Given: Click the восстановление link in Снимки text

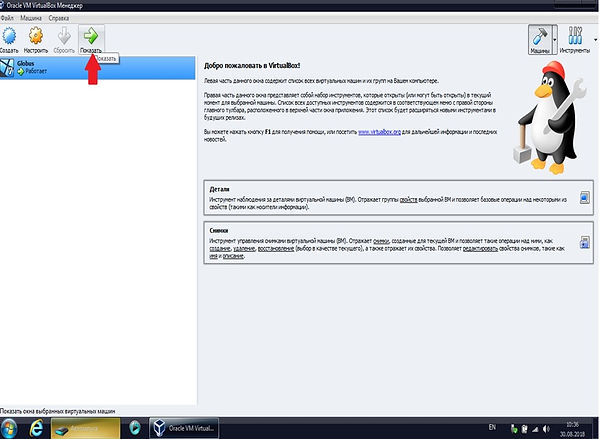Looking at the screenshot, I should [276, 248].
